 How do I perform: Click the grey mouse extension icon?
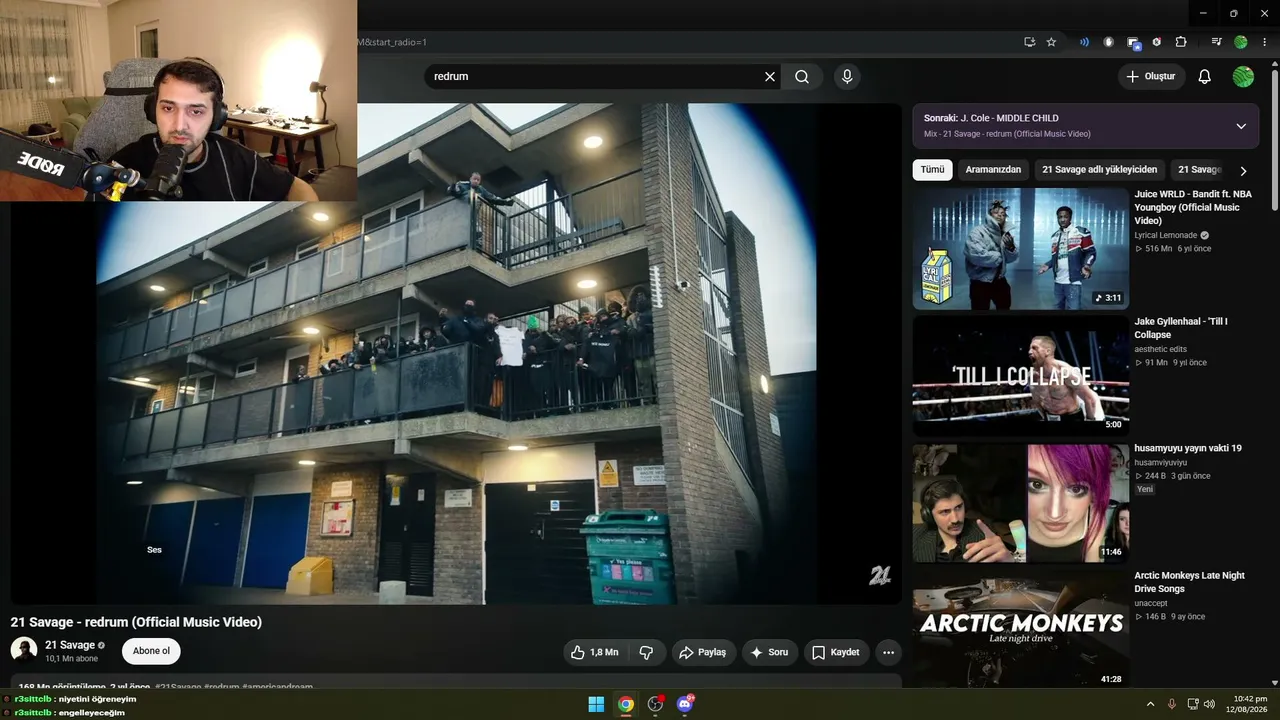(x=1108, y=42)
